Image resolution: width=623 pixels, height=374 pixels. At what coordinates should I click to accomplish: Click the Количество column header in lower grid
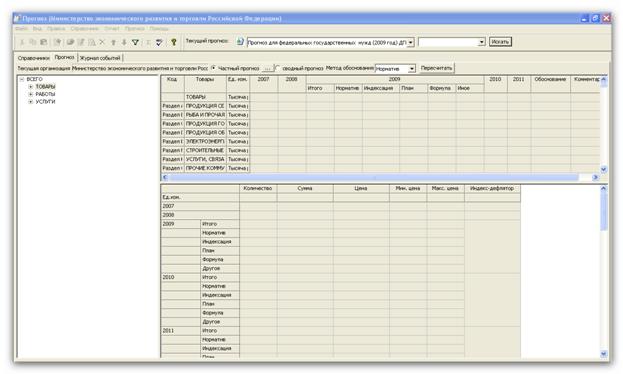[x=258, y=188]
